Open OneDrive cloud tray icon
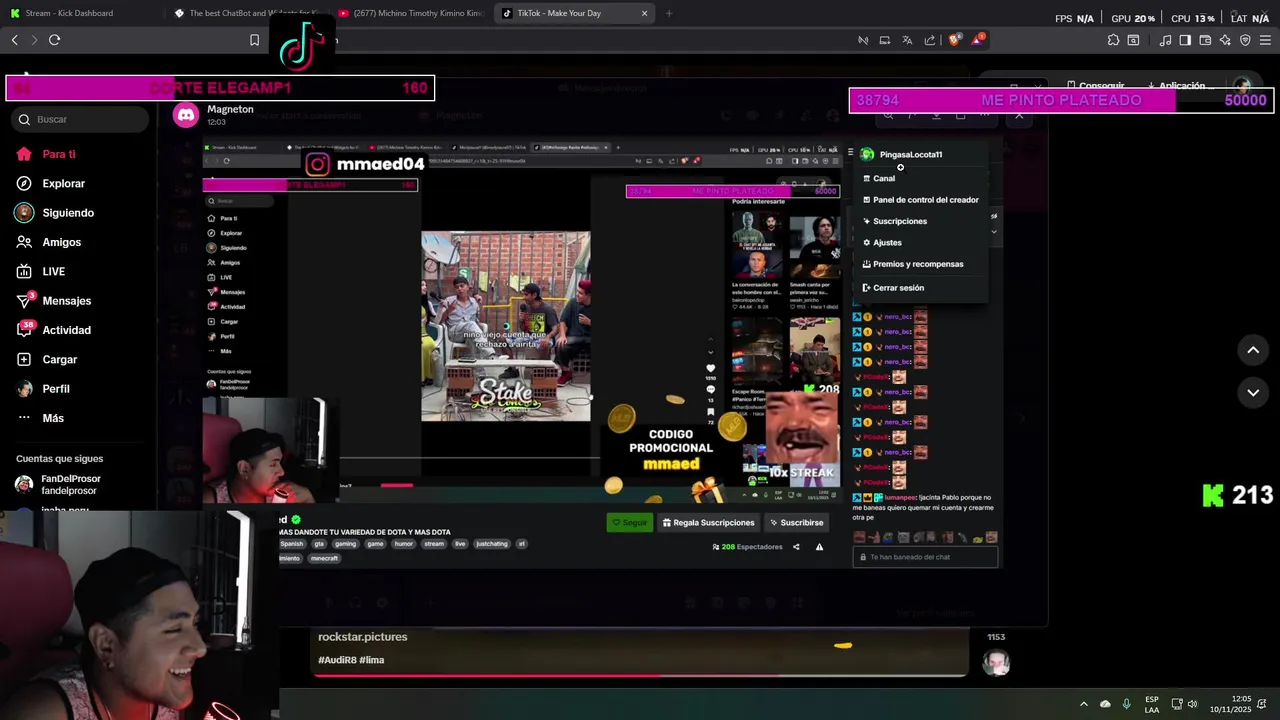This screenshot has height=720, width=1280. pyautogui.click(x=1105, y=704)
